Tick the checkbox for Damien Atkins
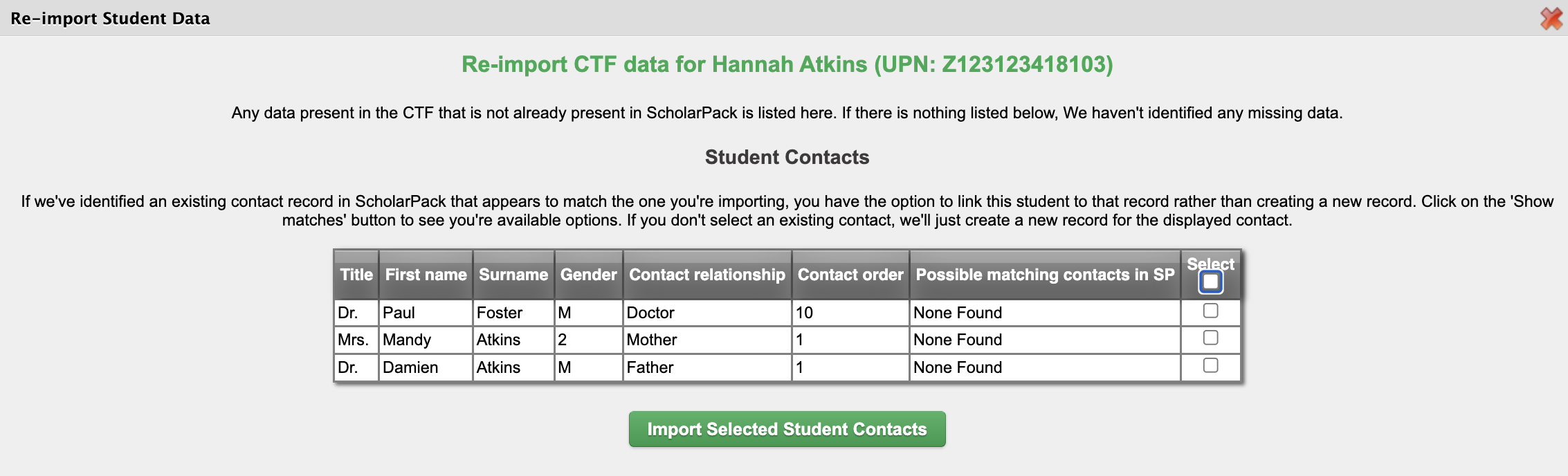This screenshot has width=1568, height=476. (1210, 365)
